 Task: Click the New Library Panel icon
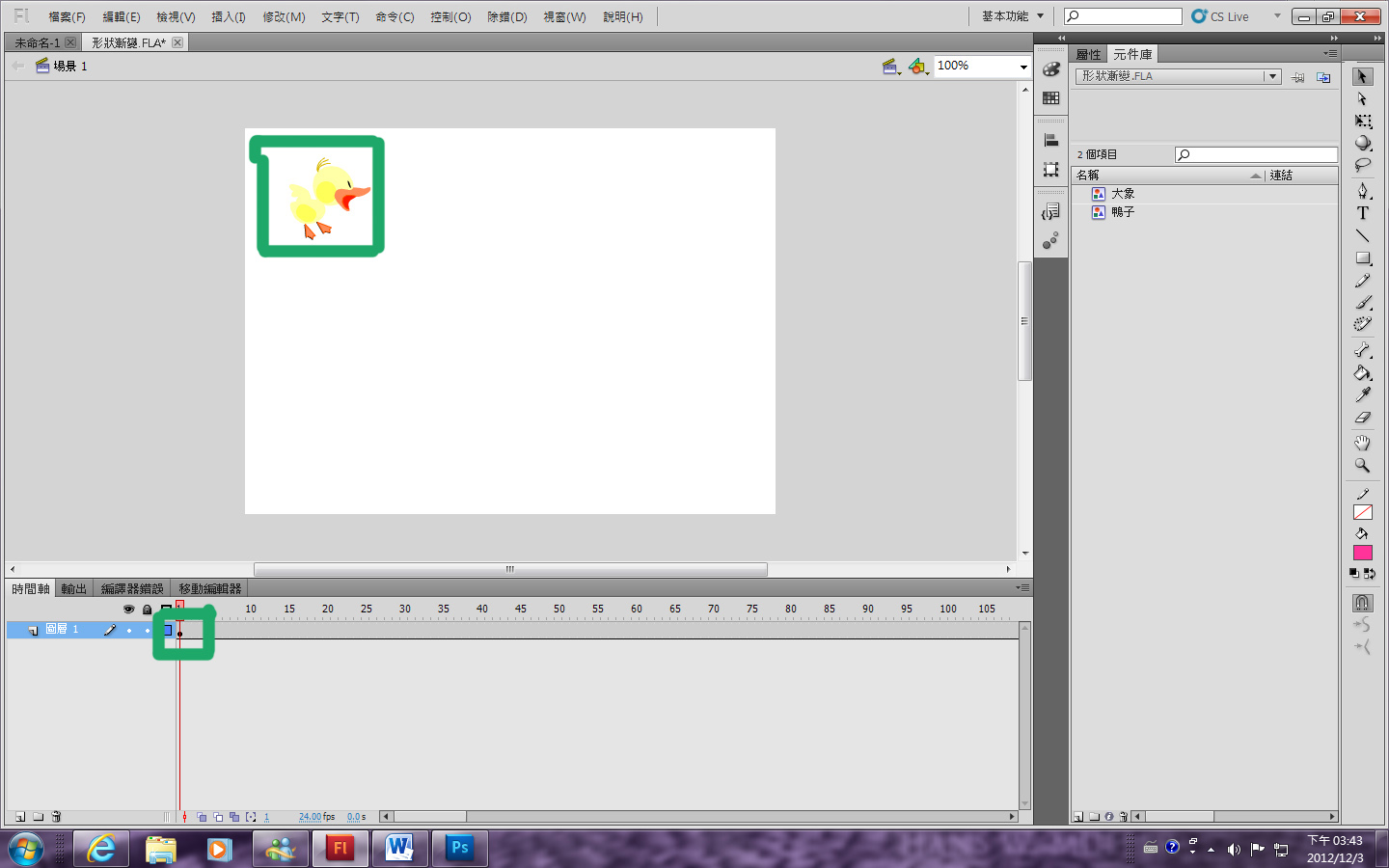[x=1323, y=77]
